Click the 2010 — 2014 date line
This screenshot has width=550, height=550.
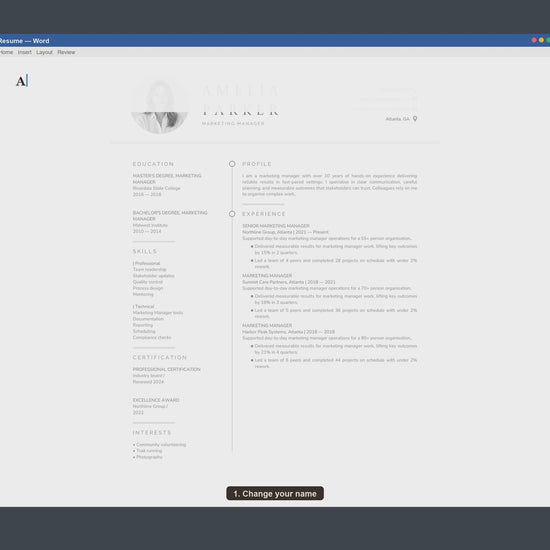coord(147,231)
